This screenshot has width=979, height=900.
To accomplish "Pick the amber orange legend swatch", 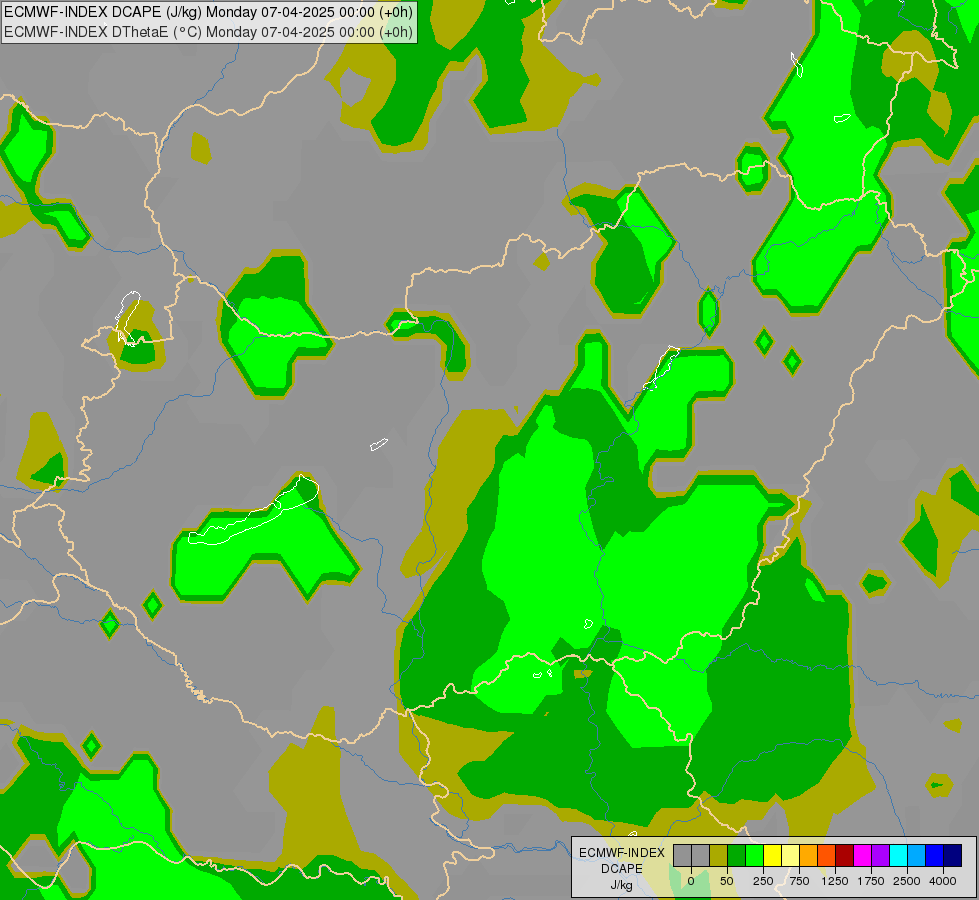I will [x=809, y=855].
